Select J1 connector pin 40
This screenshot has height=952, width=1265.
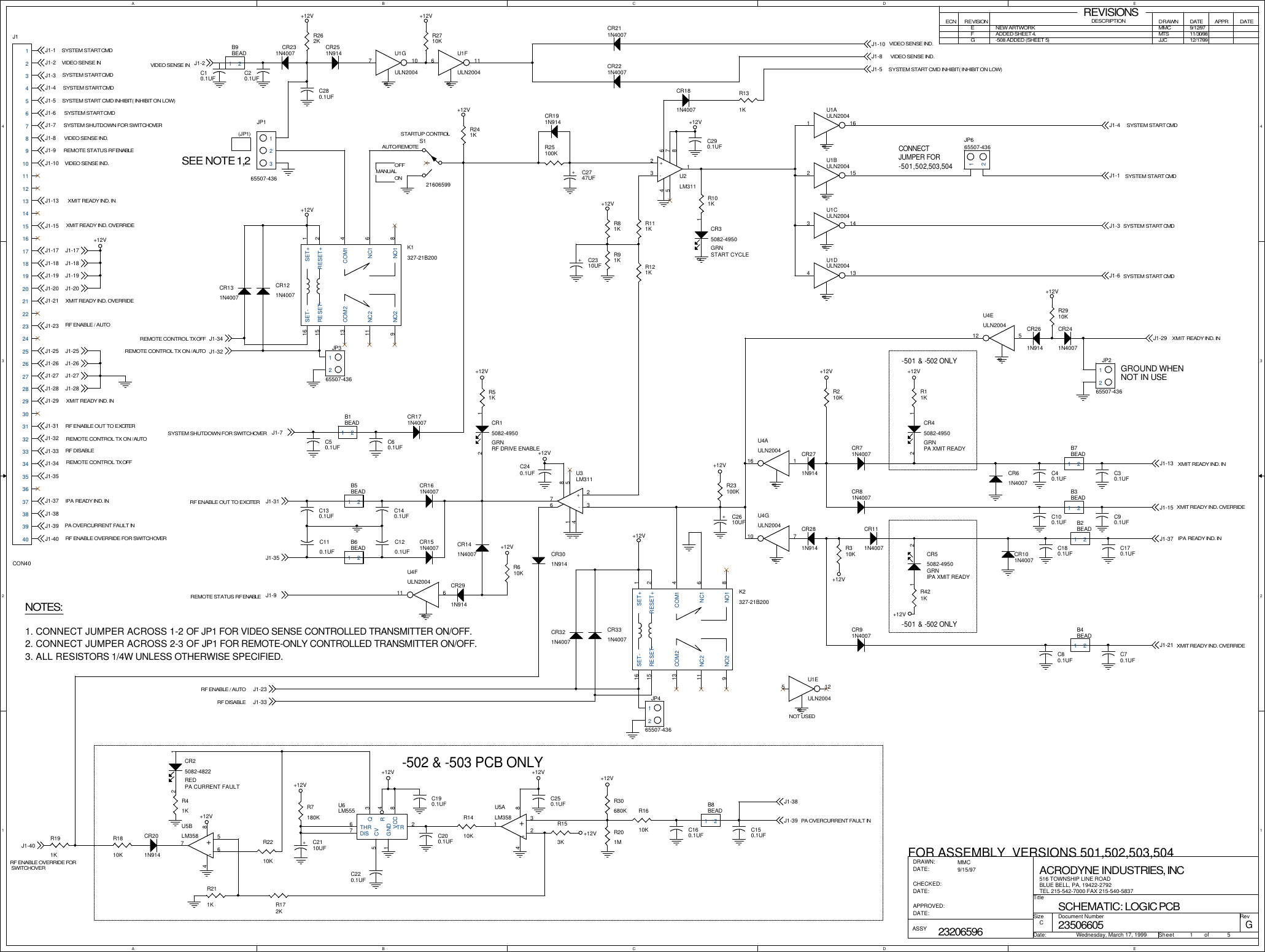(25, 539)
